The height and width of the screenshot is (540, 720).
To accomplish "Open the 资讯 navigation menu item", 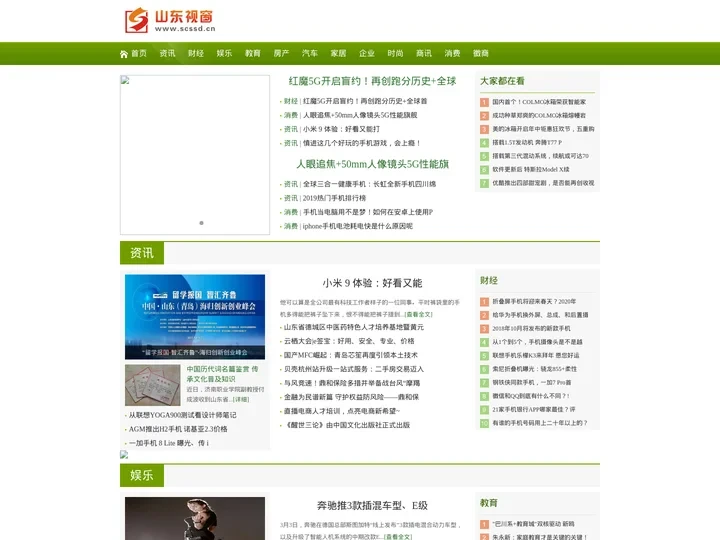I will [167, 53].
